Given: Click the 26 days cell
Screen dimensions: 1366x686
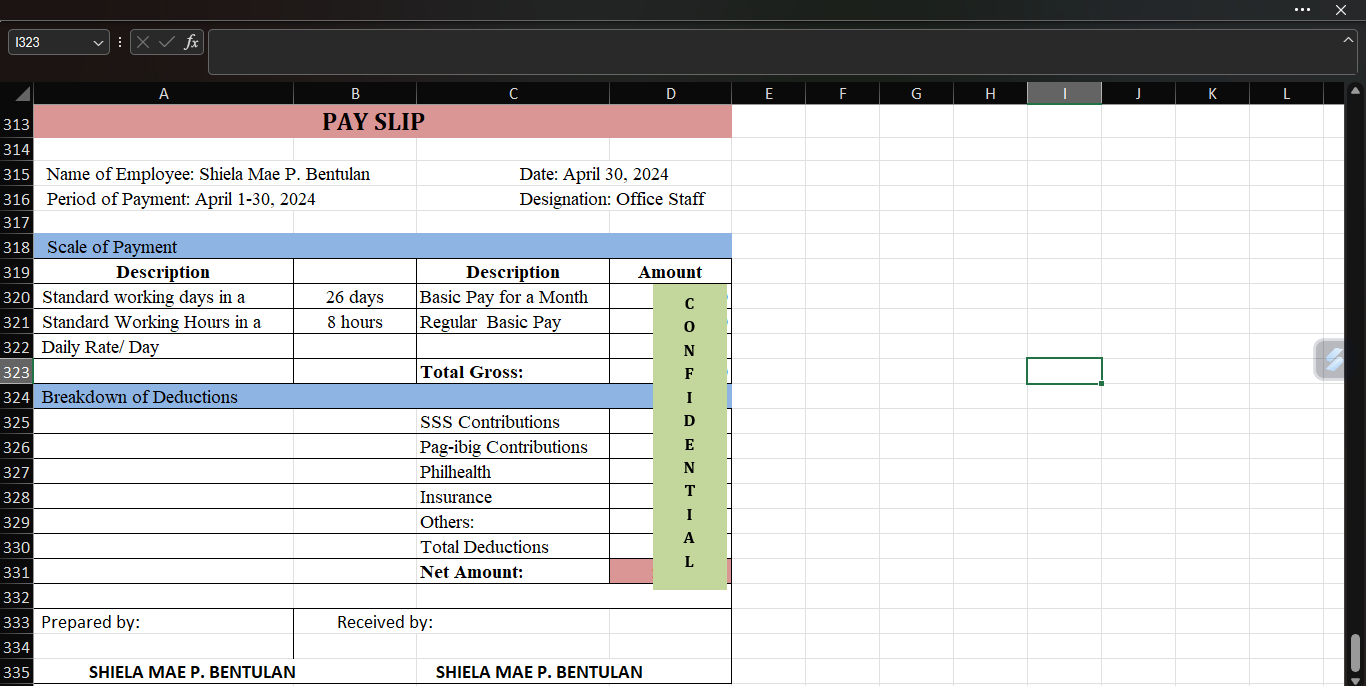Looking at the screenshot, I should 355,297.
